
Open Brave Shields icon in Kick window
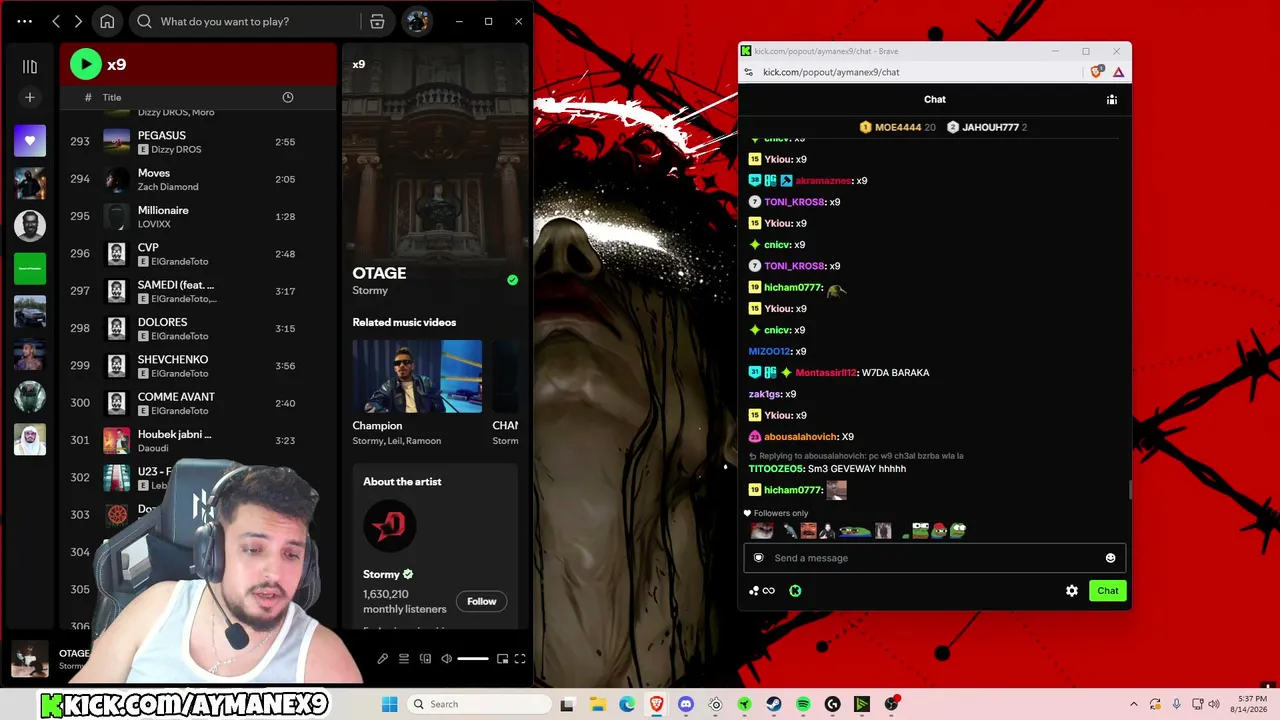coord(1097,72)
